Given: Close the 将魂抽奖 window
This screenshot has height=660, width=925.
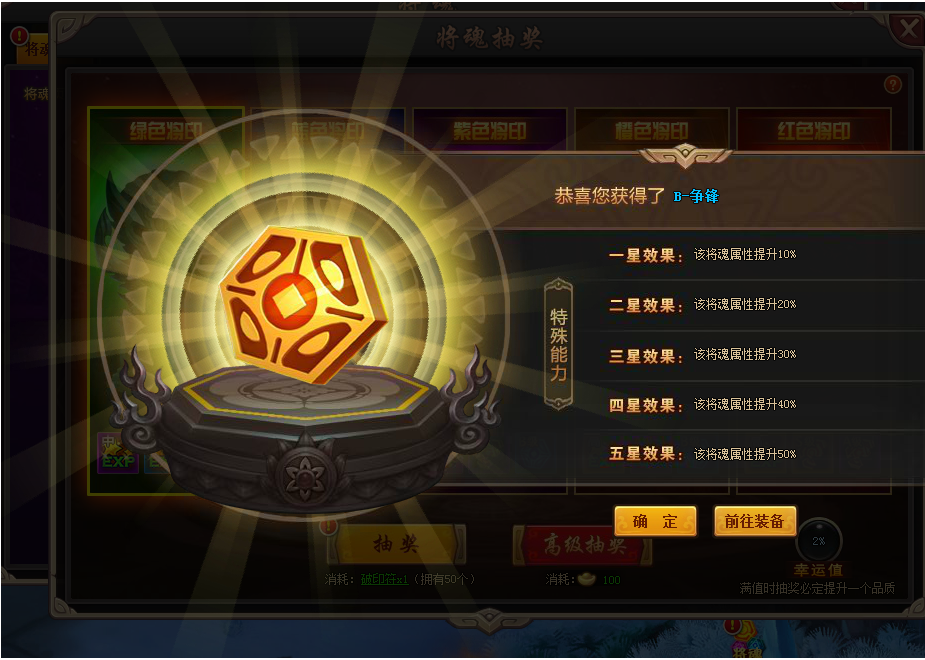Looking at the screenshot, I should (x=906, y=28).
